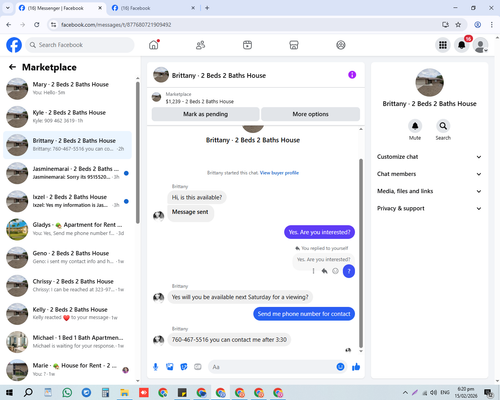Open Chrissy's 2 Beds 2 Baths chat
The height and width of the screenshot is (400, 500).
[67, 286]
